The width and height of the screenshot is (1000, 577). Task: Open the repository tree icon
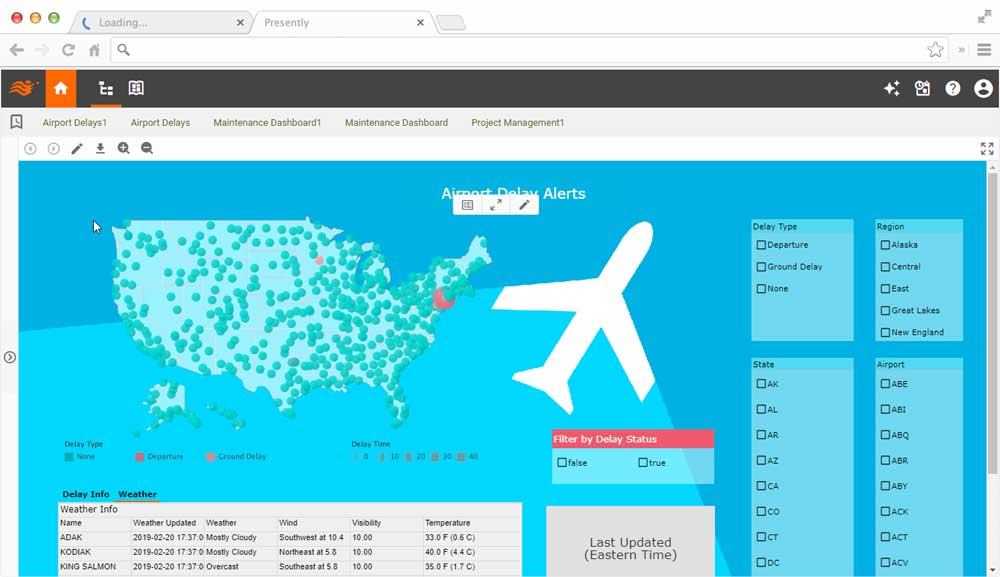click(x=106, y=89)
